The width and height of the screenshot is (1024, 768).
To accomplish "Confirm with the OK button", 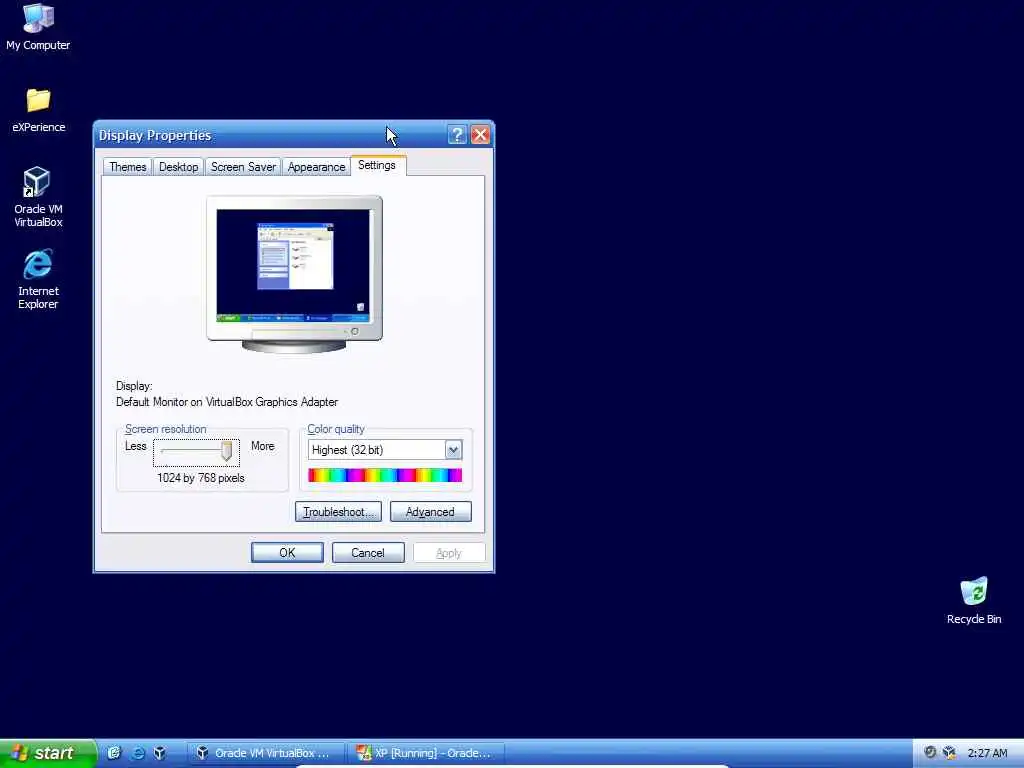I will point(287,553).
